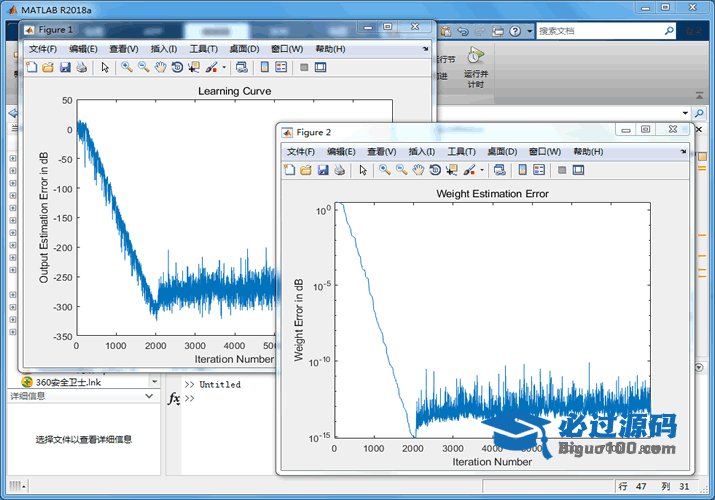Viewport: 715px width, 500px height.
Task: Activate Zoom In tool in Figure 2
Action: click(x=385, y=170)
